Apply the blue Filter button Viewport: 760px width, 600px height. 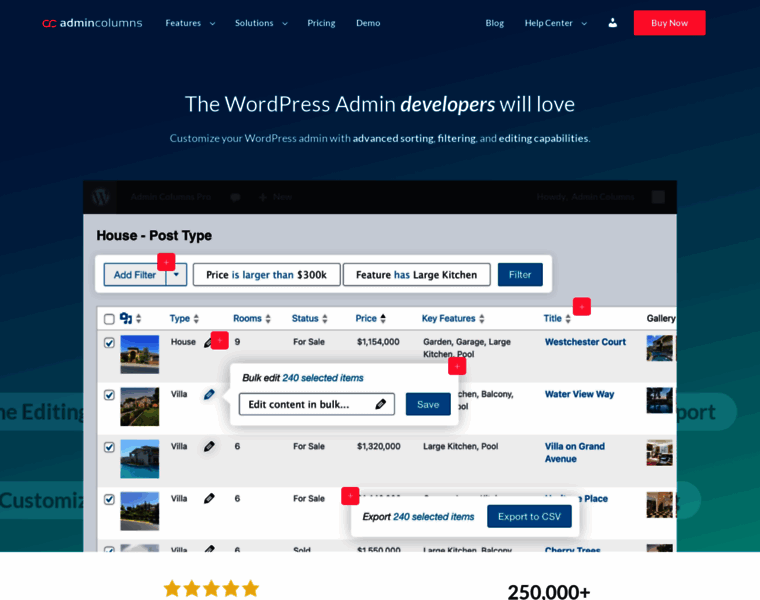pyautogui.click(x=520, y=275)
